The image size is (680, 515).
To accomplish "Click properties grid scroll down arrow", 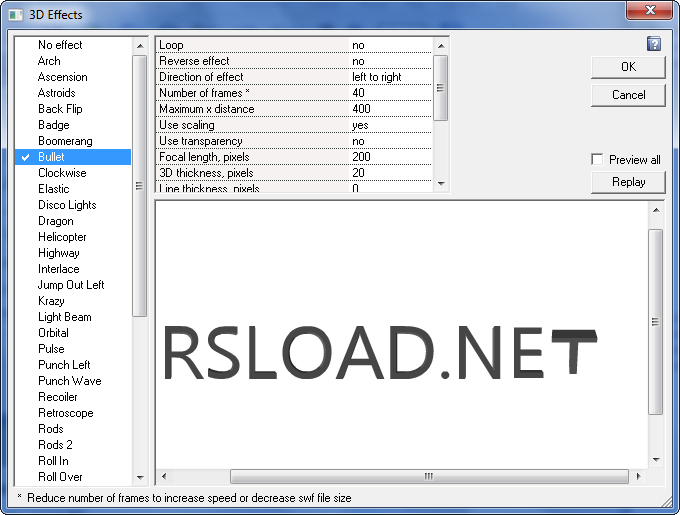I will tap(441, 184).
